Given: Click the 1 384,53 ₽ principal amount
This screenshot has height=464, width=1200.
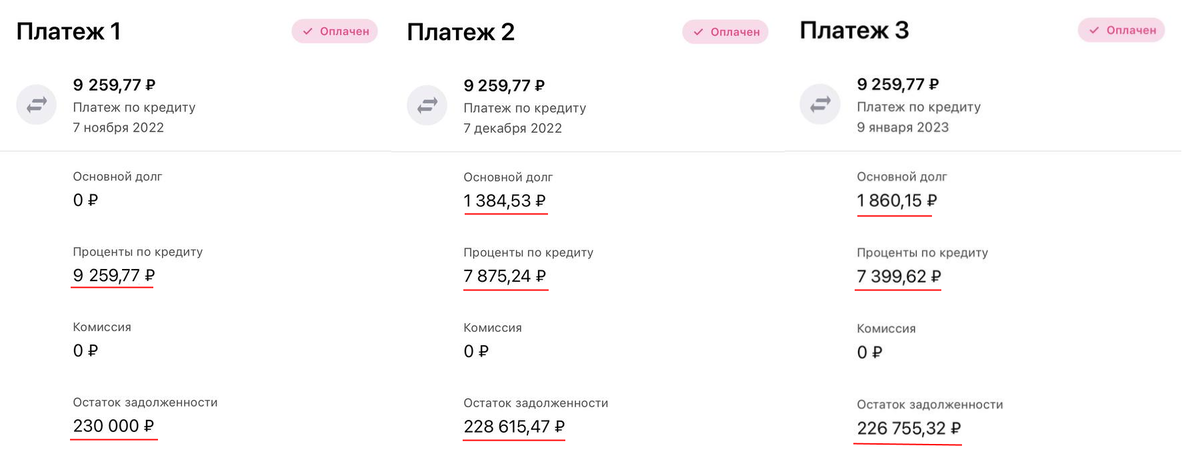Looking at the screenshot, I should pos(505,201).
